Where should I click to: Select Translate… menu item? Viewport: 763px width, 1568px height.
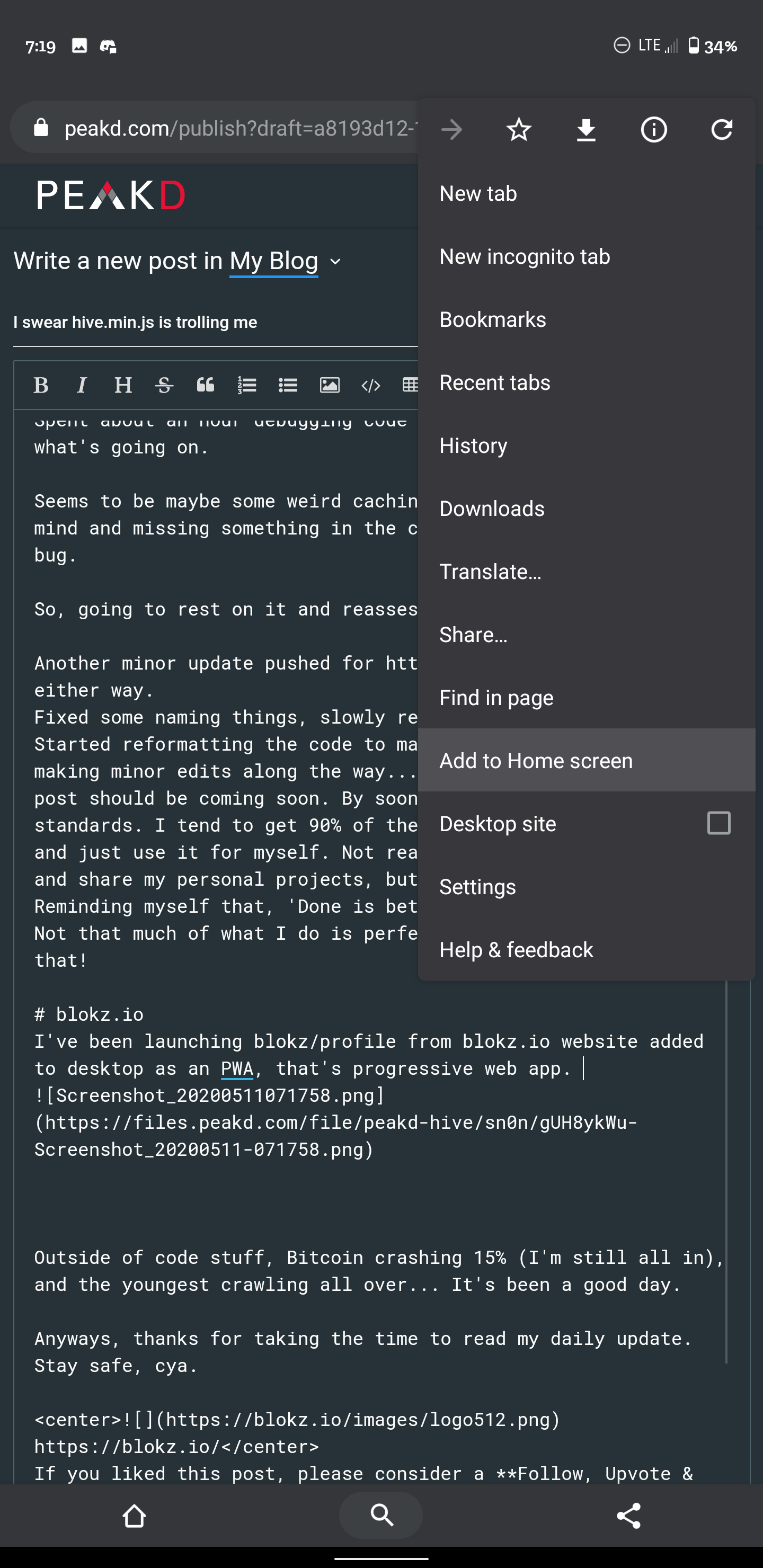(x=587, y=572)
